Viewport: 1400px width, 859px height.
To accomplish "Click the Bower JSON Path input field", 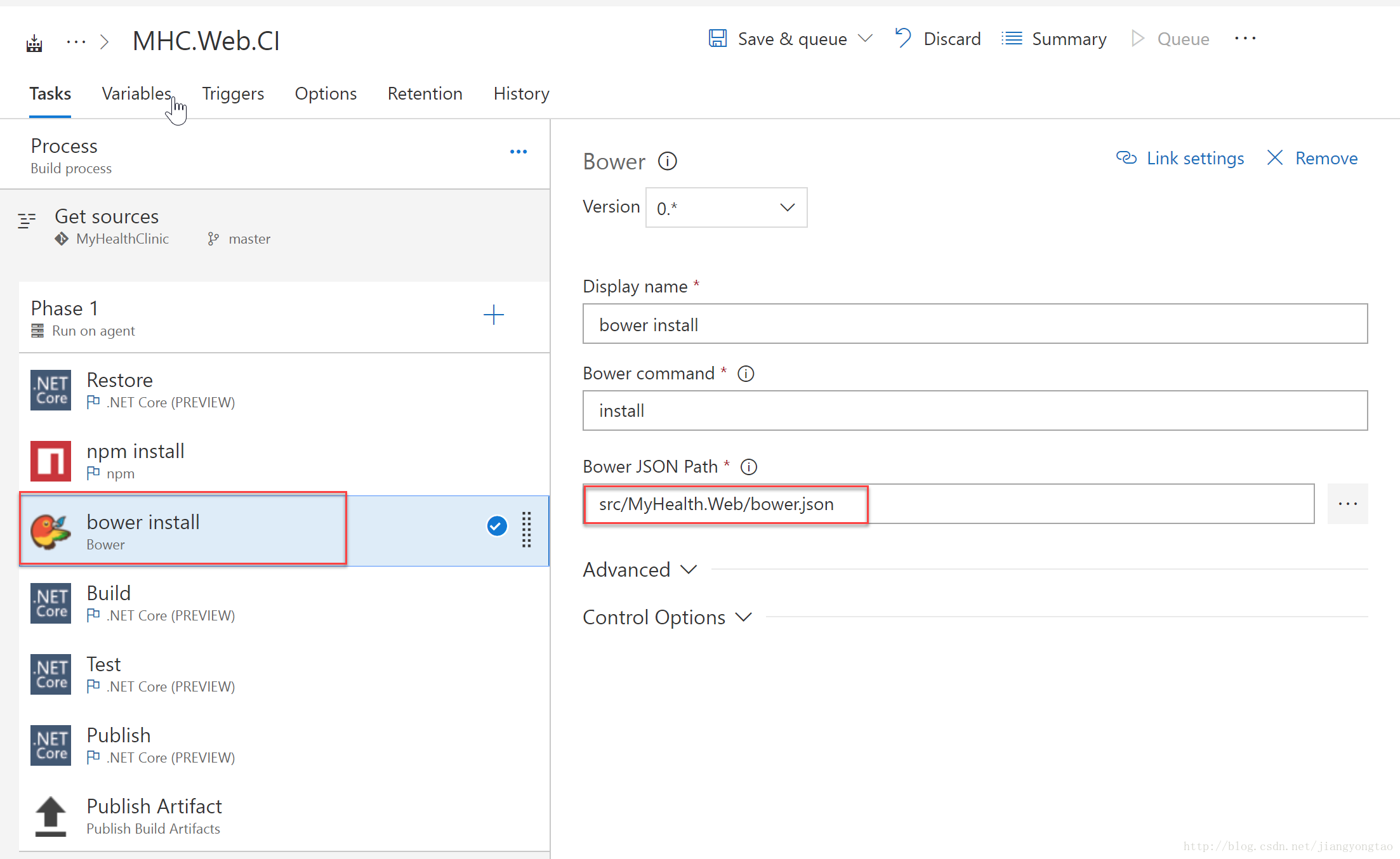I will pyautogui.click(x=949, y=504).
